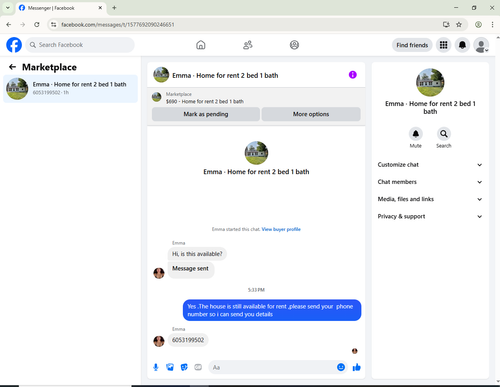500x387 pixels.
Task: Reload the page in Chrome
Action: coord(37,24)
